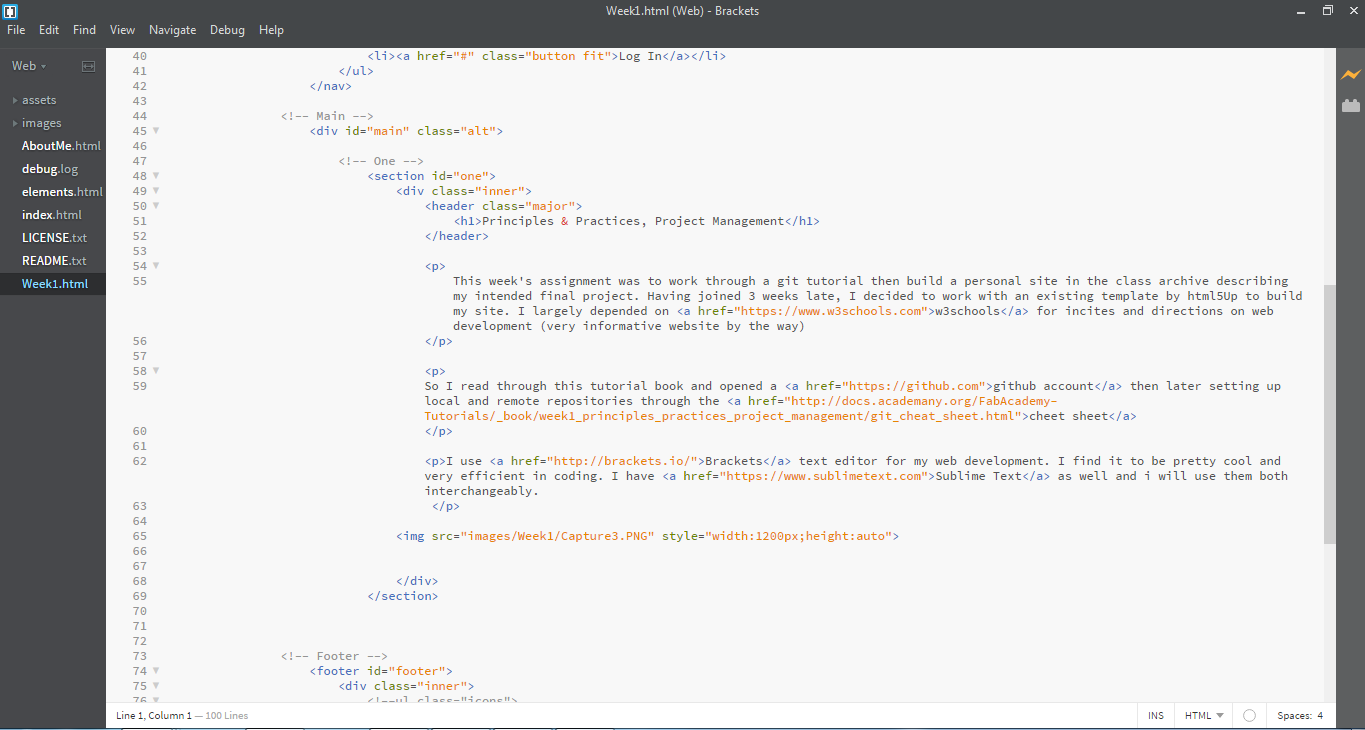Collapse code fold arrow at line 58
The width and height of the screenshot is (1365, 730).
pyautogui.click(x=156, y=371)
